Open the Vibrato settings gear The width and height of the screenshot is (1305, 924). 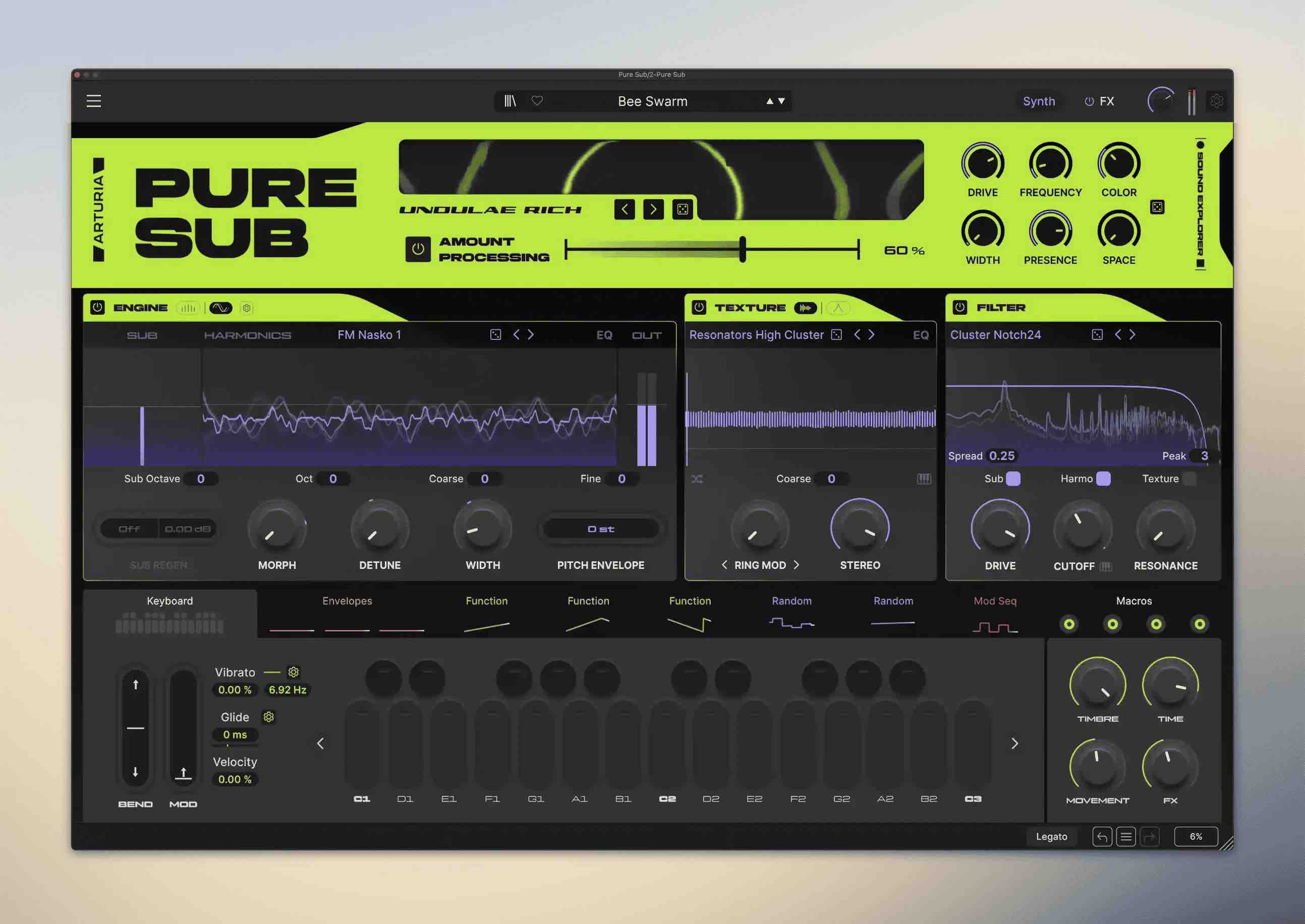point(294,672)
